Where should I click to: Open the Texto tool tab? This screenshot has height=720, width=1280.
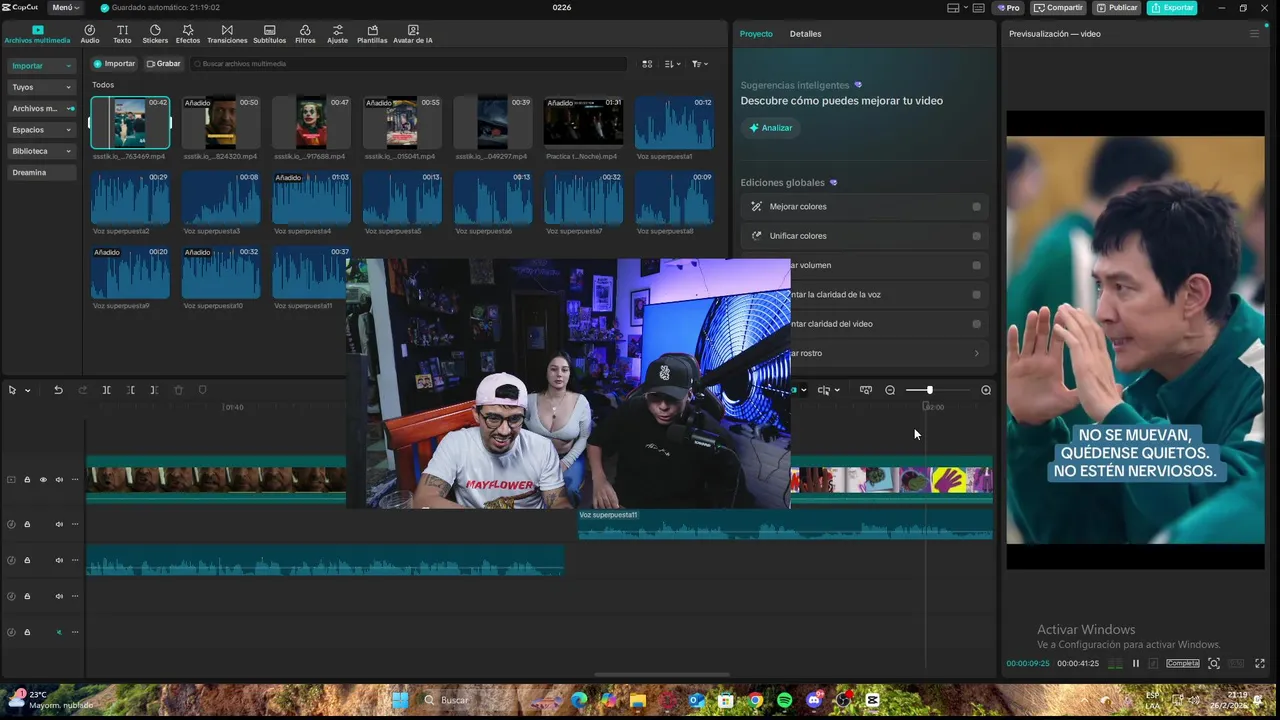click(x=122, y=34)
